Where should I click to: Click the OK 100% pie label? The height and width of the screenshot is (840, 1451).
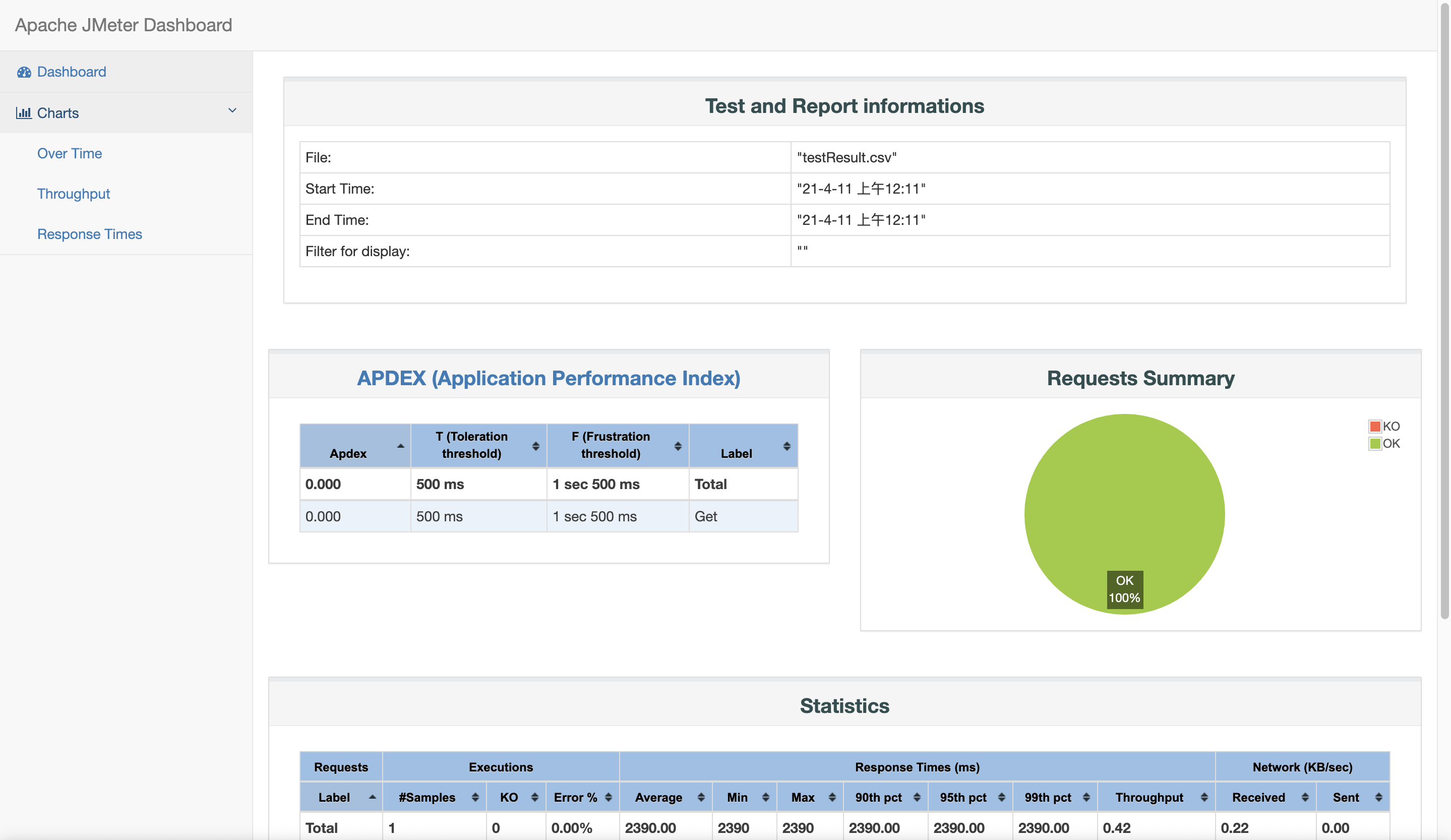click(x=1124, y=589)
